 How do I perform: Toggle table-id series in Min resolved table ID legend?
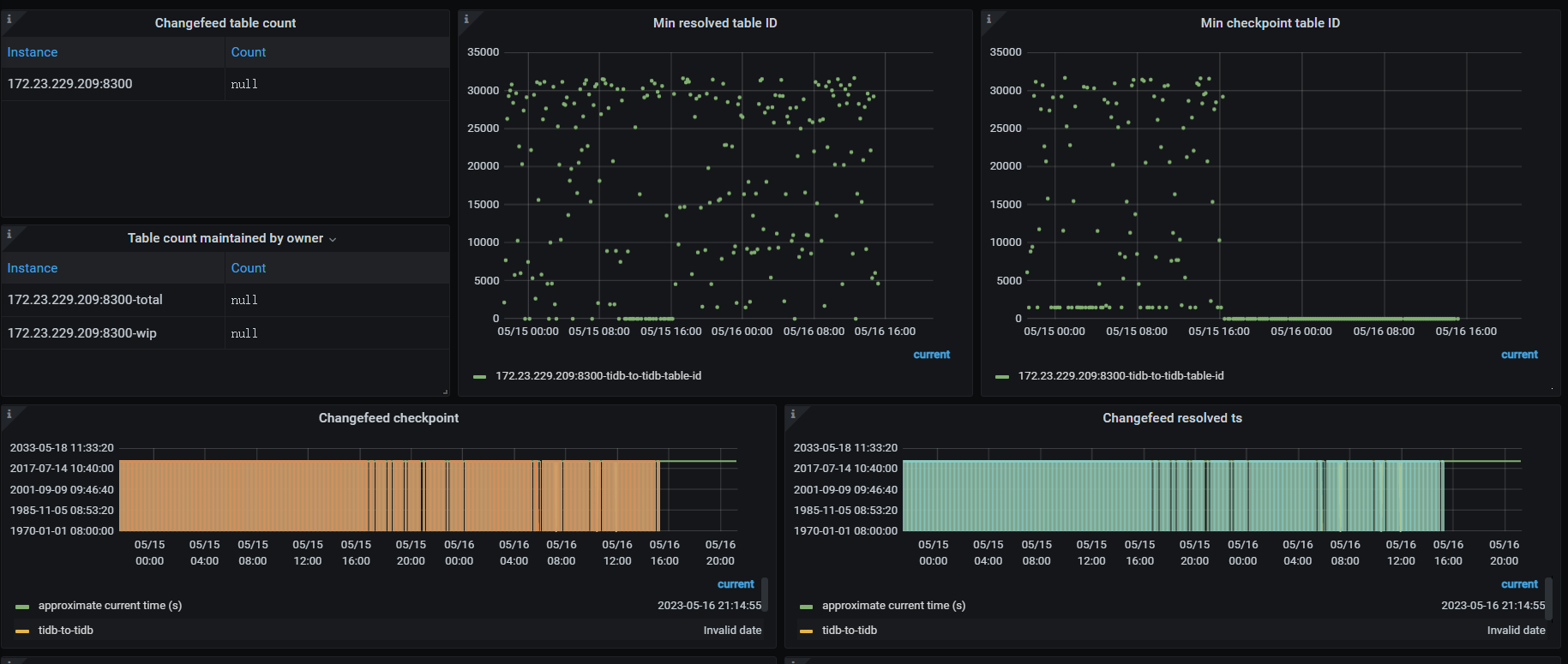pos(598,376)
